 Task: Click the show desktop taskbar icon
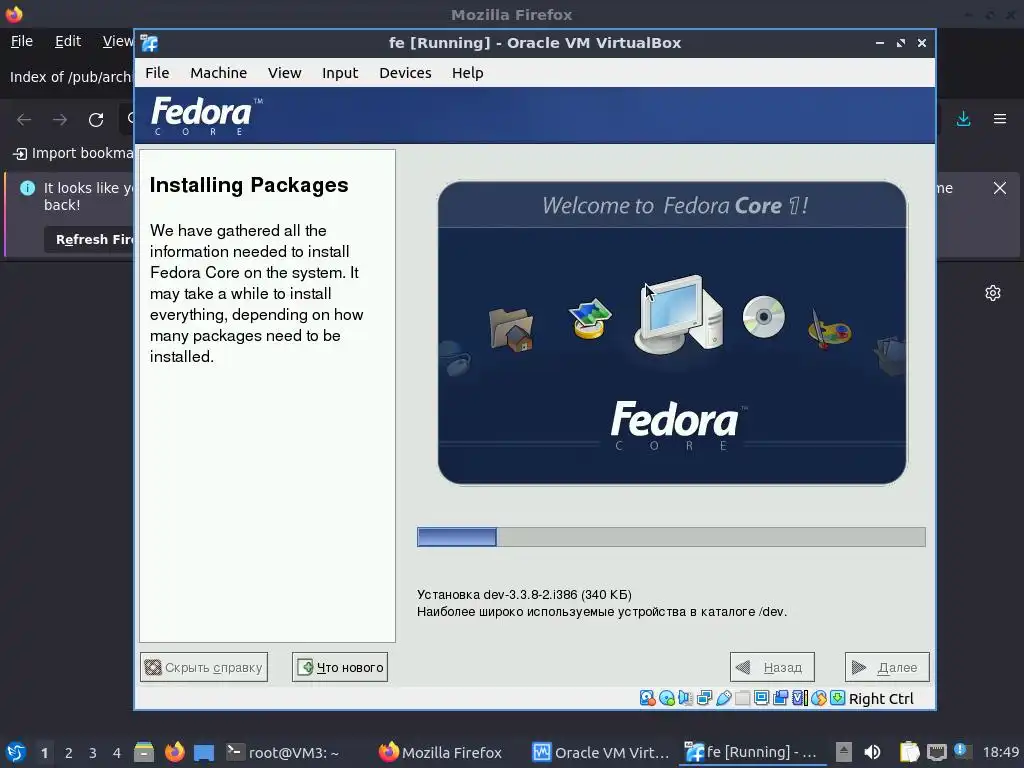coord(204,752)
